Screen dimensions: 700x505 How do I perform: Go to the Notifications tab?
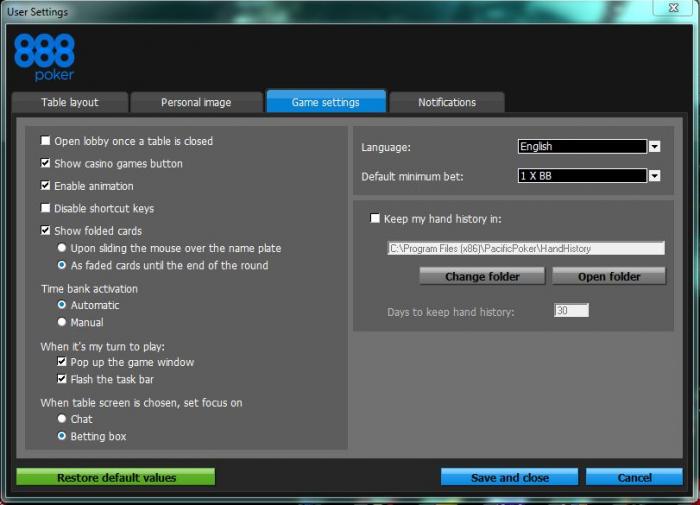coord(447,102)
